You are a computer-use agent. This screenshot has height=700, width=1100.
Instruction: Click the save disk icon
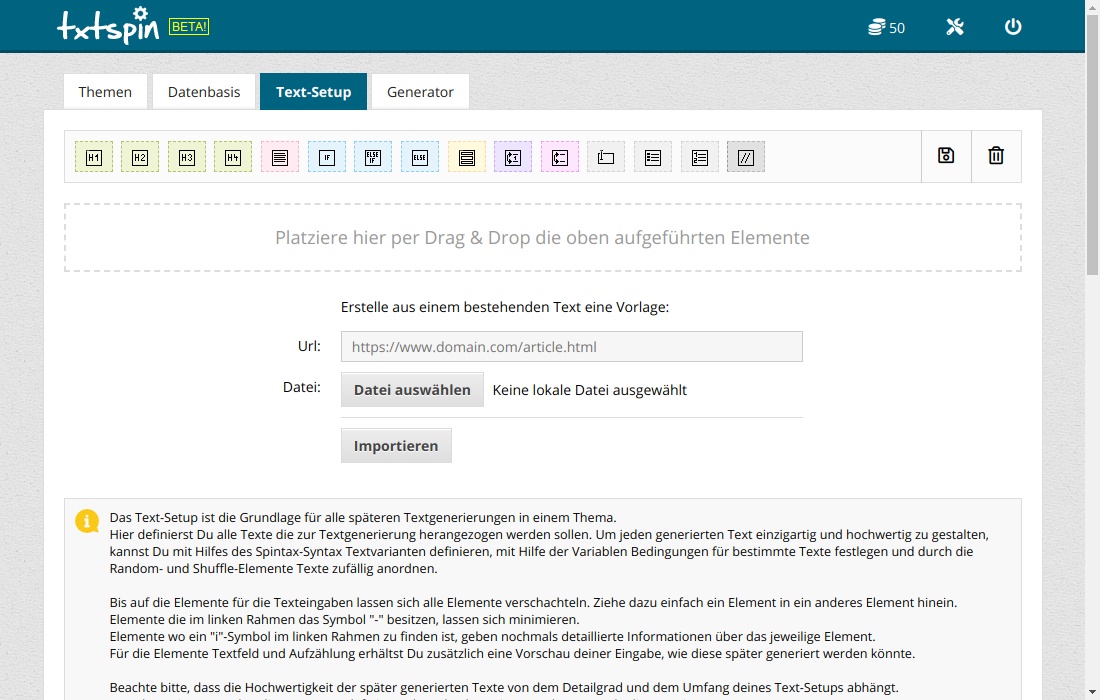[946, 156]
